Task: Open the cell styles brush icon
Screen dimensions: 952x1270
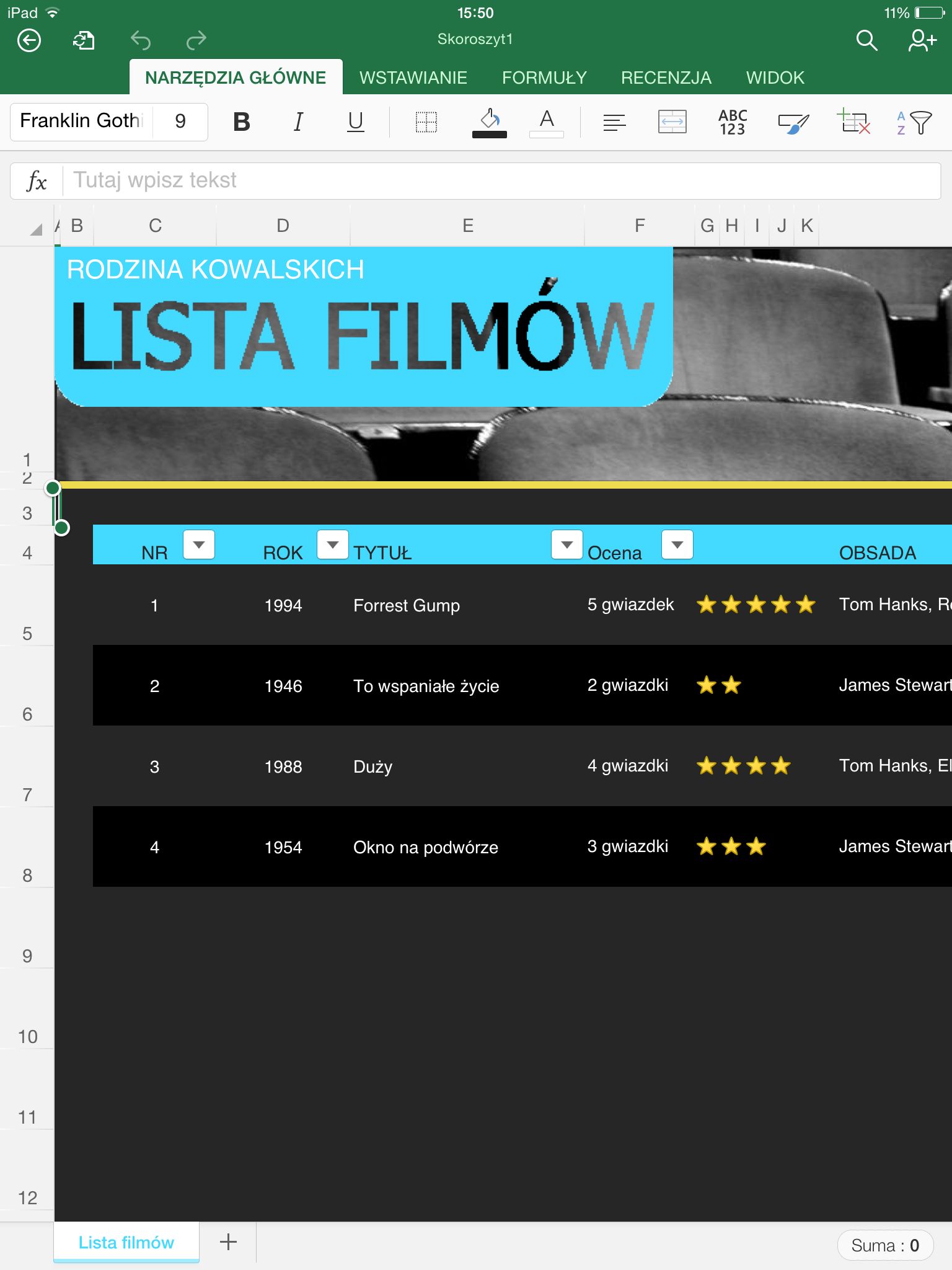Action: point(793,123)
